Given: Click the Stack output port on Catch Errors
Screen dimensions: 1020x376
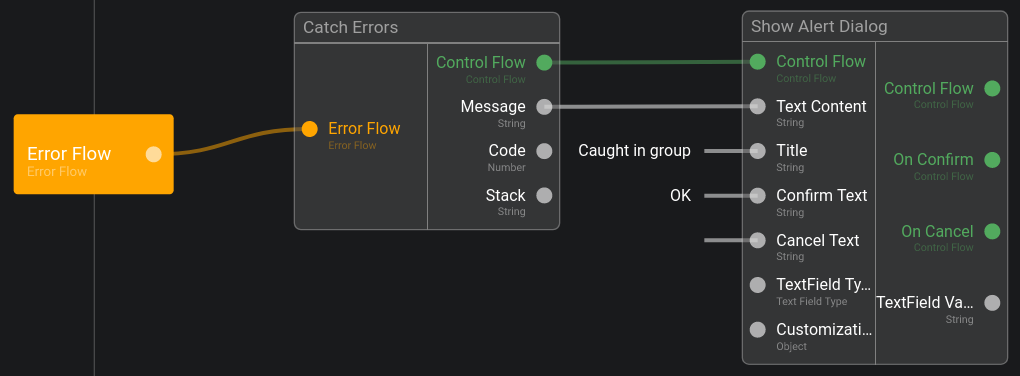Looking at the screenshot, I should click(544, 195).
